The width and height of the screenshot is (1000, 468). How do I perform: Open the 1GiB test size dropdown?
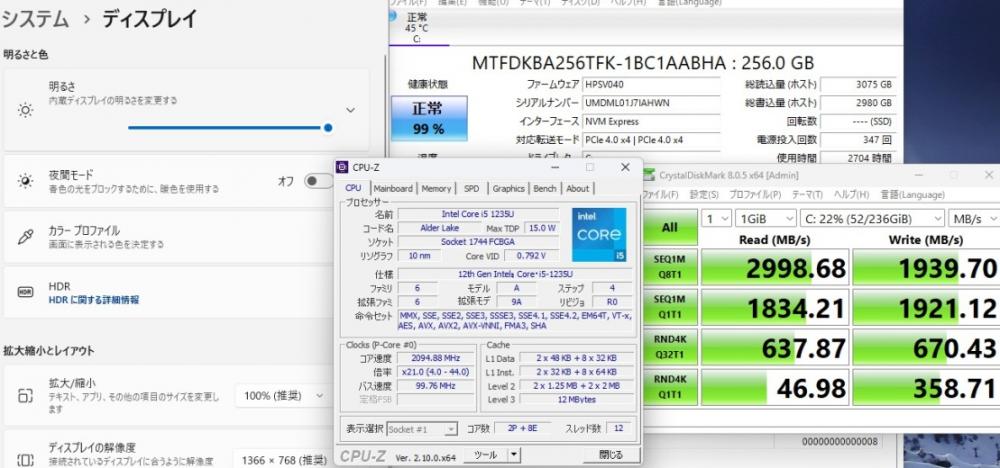765,218
